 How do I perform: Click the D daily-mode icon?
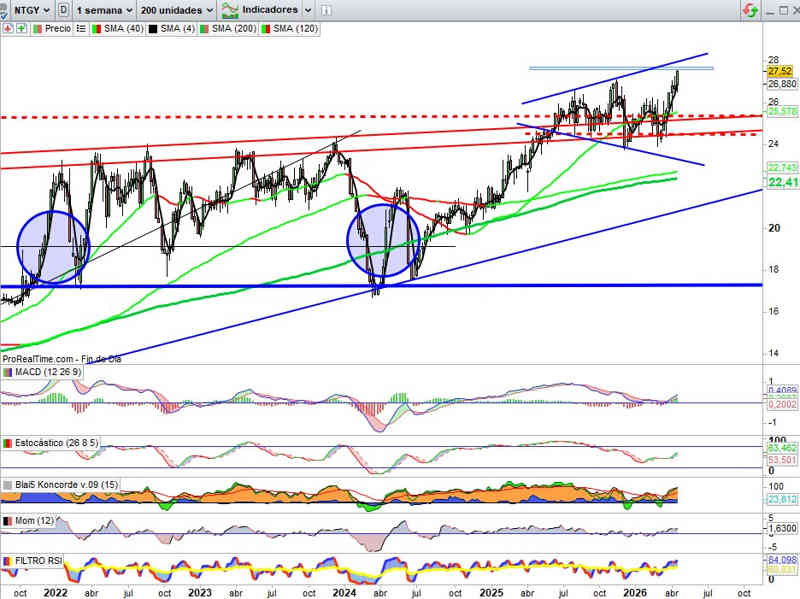click(x=64, y=10)
